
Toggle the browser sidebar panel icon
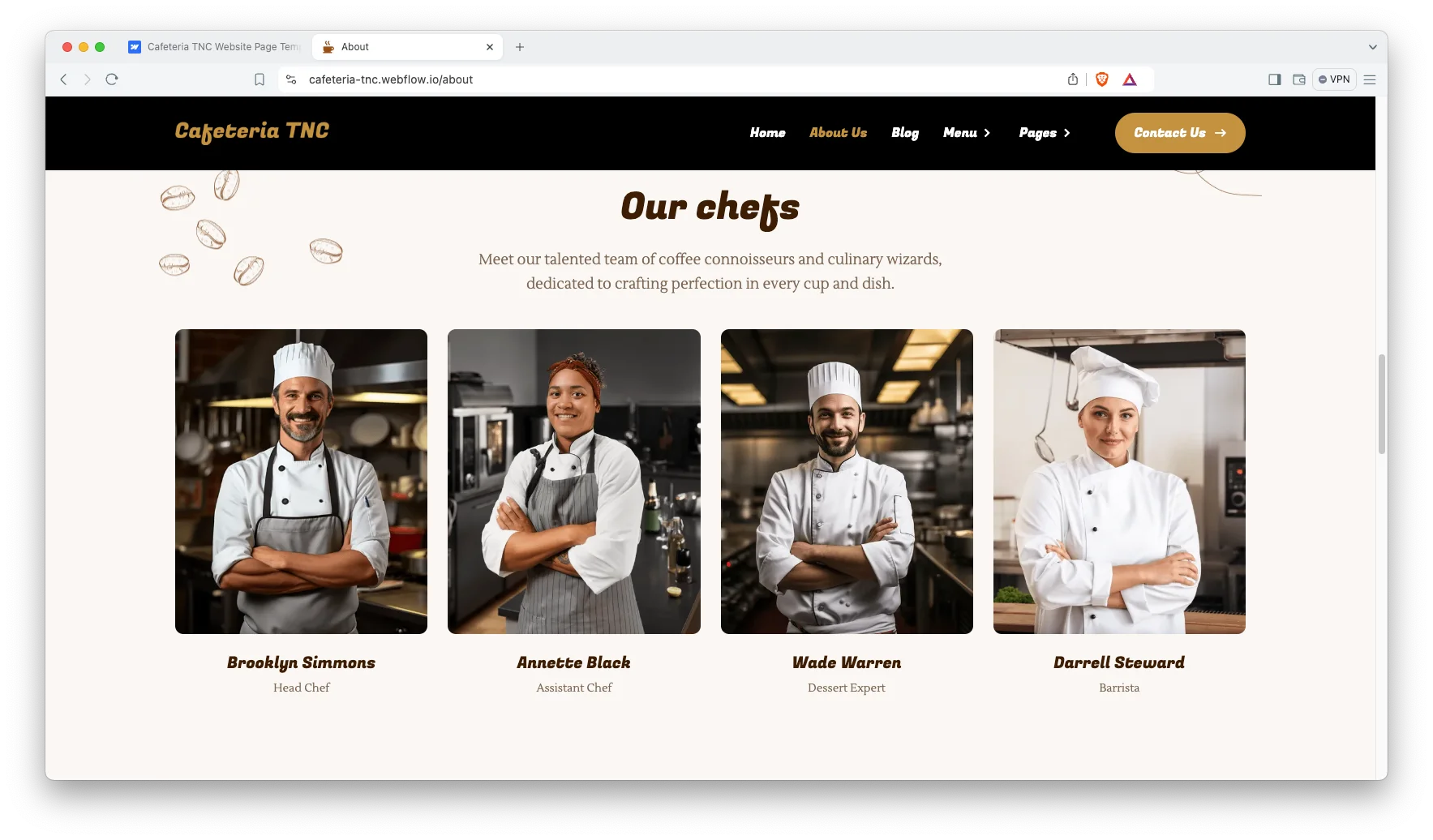click(1275, 79)
